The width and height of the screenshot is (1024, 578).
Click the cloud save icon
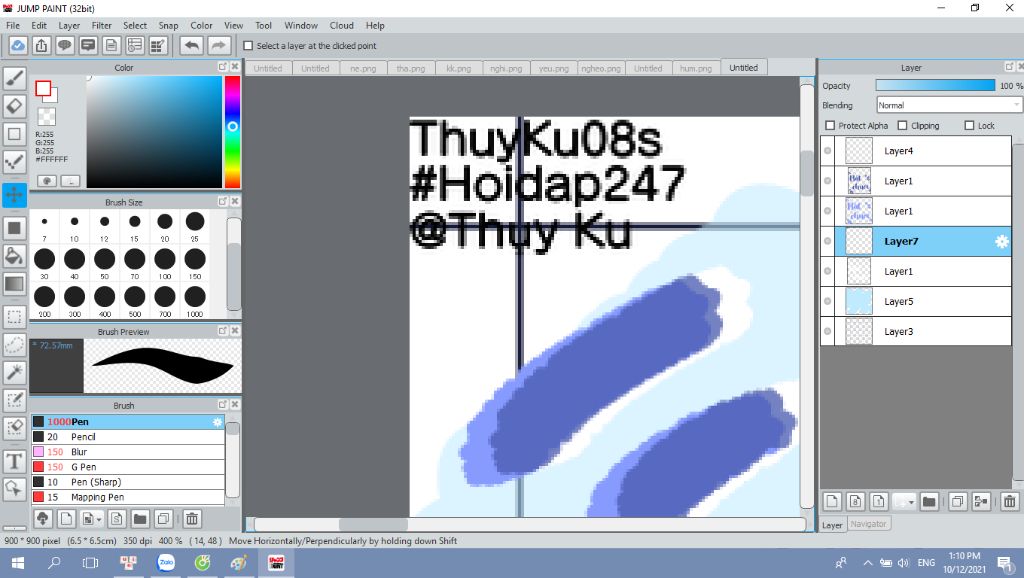click(x=18, y=46)
